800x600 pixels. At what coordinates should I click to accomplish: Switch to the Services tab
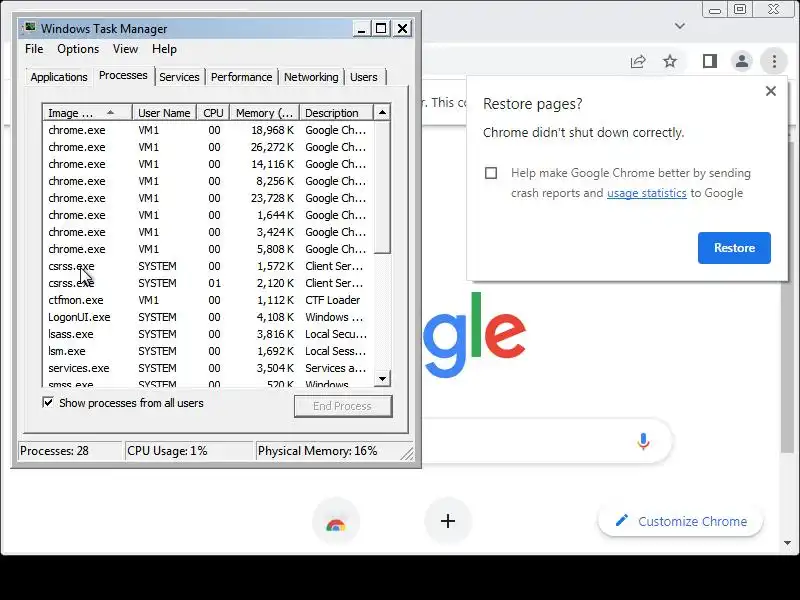pyautogui.click(x=179, y=77)
